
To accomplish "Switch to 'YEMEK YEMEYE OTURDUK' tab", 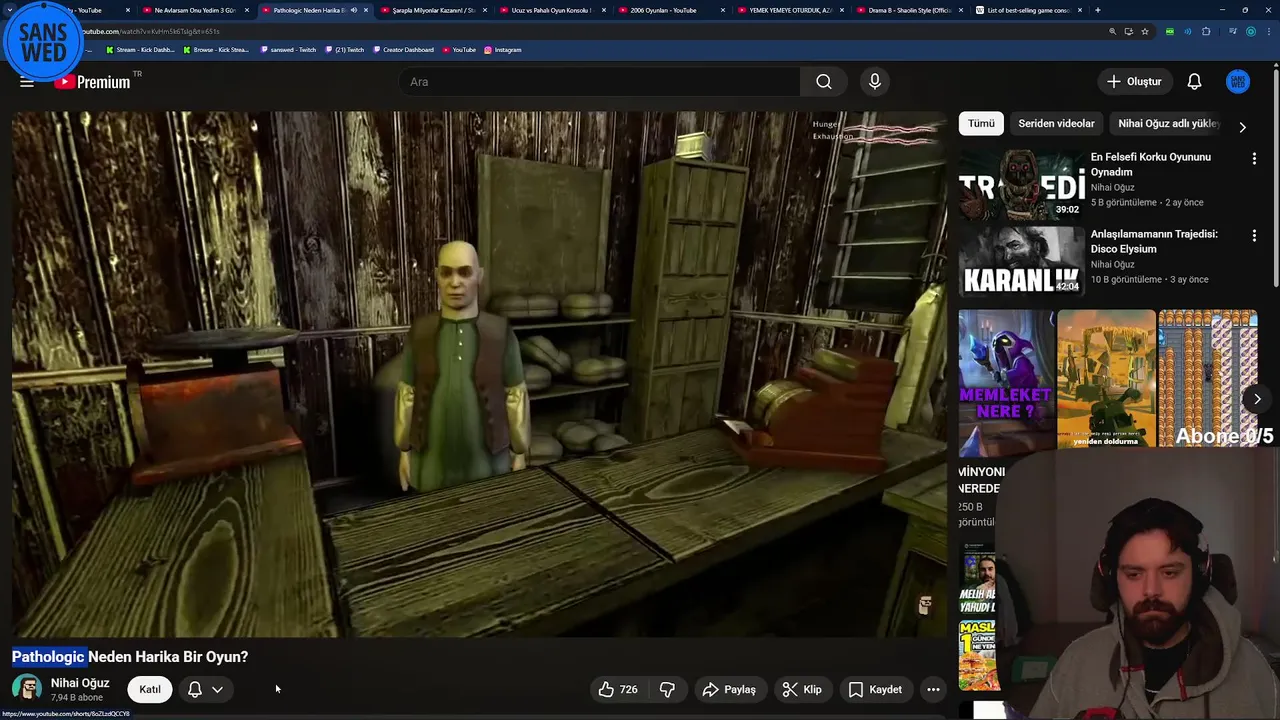I will click(x=789, y=10).
